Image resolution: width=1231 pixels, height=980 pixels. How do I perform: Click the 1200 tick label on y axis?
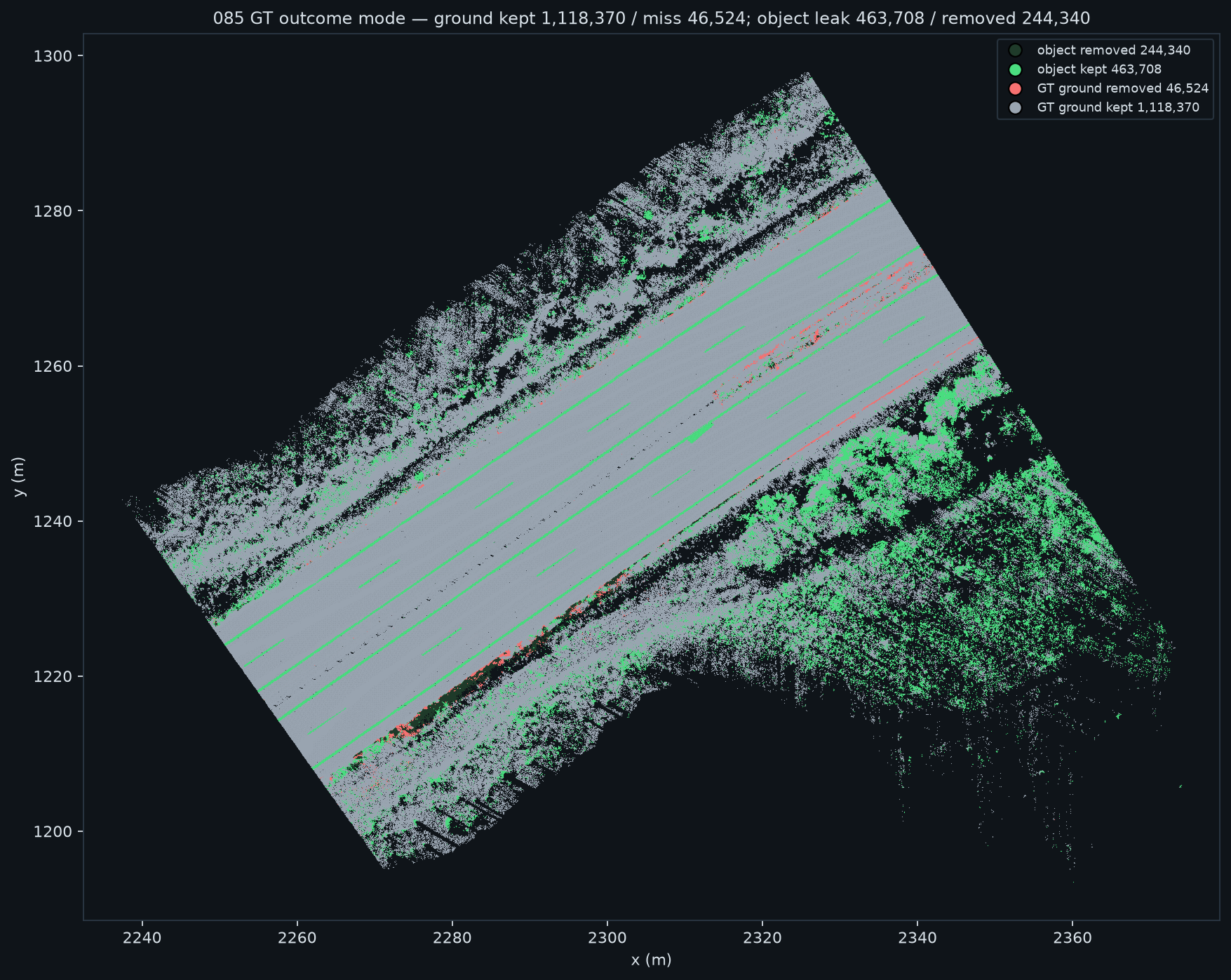tap(53, 831)
